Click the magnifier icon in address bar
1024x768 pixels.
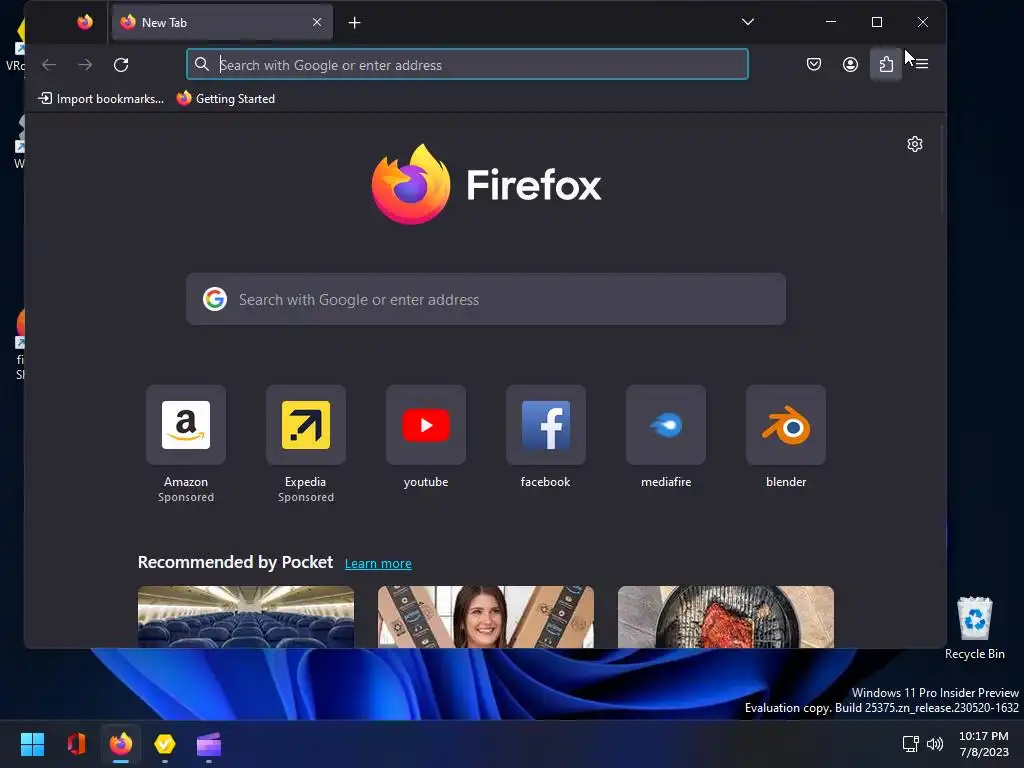(202, 64)
